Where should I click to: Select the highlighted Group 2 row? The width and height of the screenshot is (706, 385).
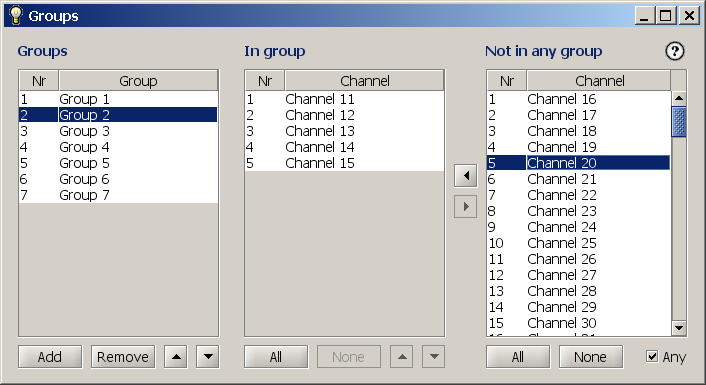118,115
